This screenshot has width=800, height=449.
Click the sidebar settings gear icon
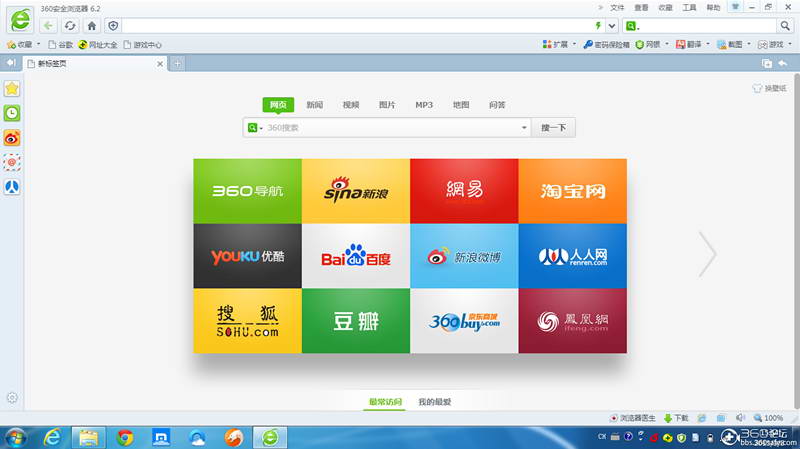click(x=12, y=397)
